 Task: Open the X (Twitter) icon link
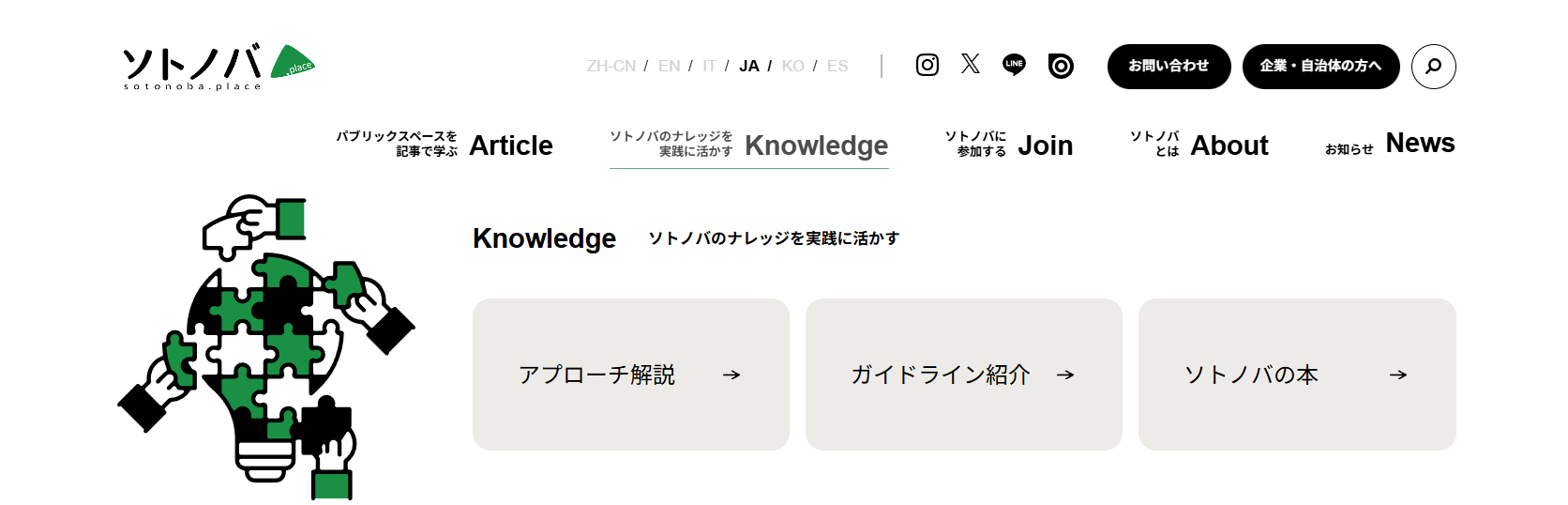pos(971,64)
